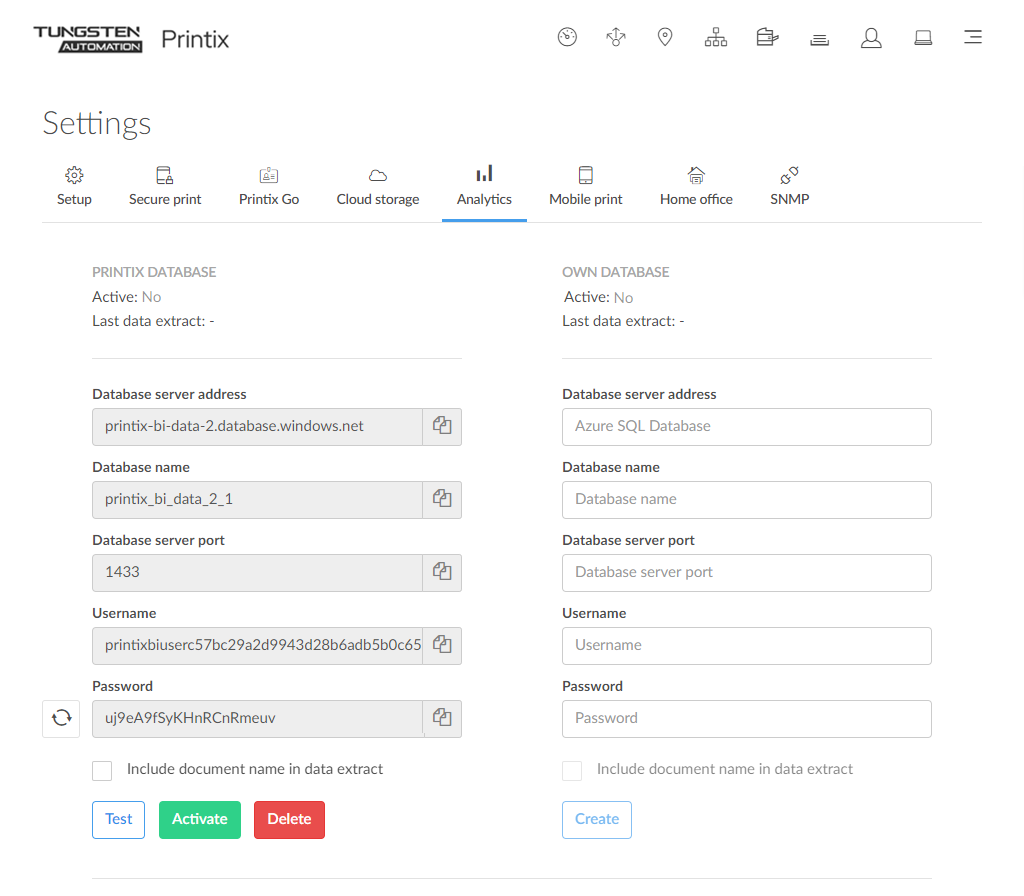The width and height of the screenshot is (1024, 896).
Task: Open the computers laptop icon
Action: [923, 38]
